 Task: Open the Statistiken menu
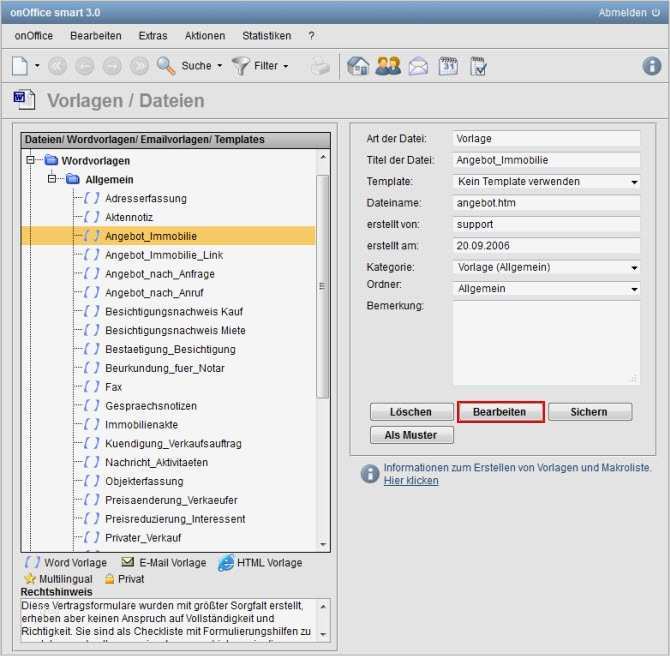point(267,36)
